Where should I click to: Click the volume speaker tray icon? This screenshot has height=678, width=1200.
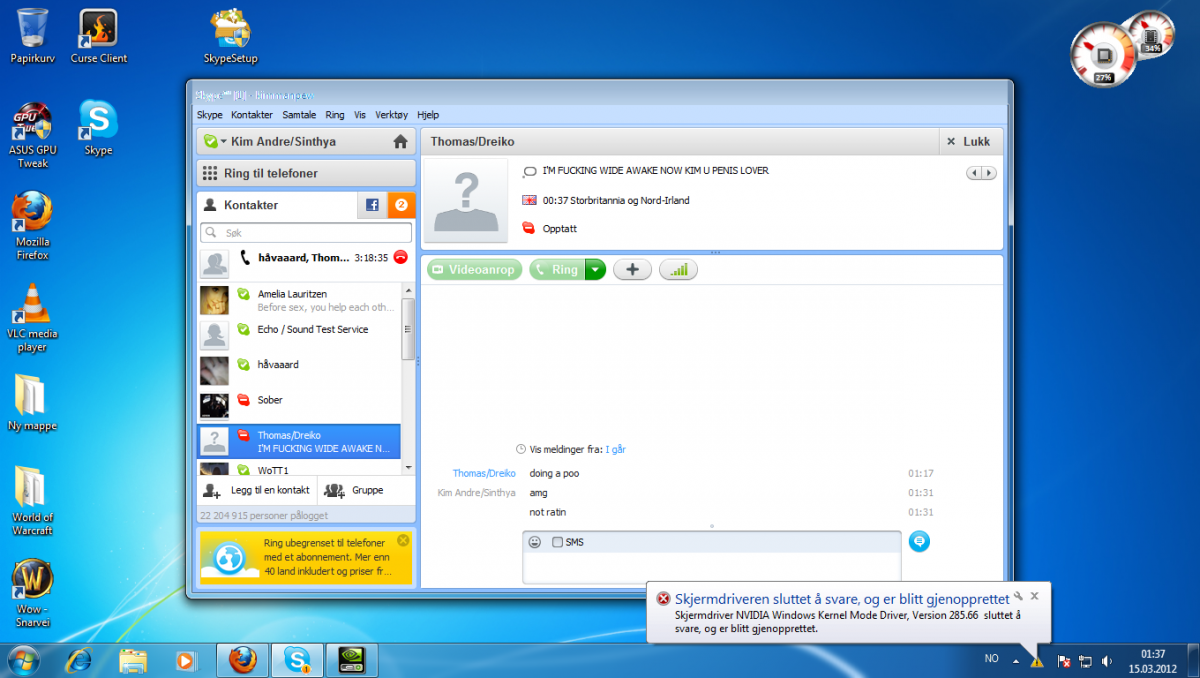(x=1107, y=661)
